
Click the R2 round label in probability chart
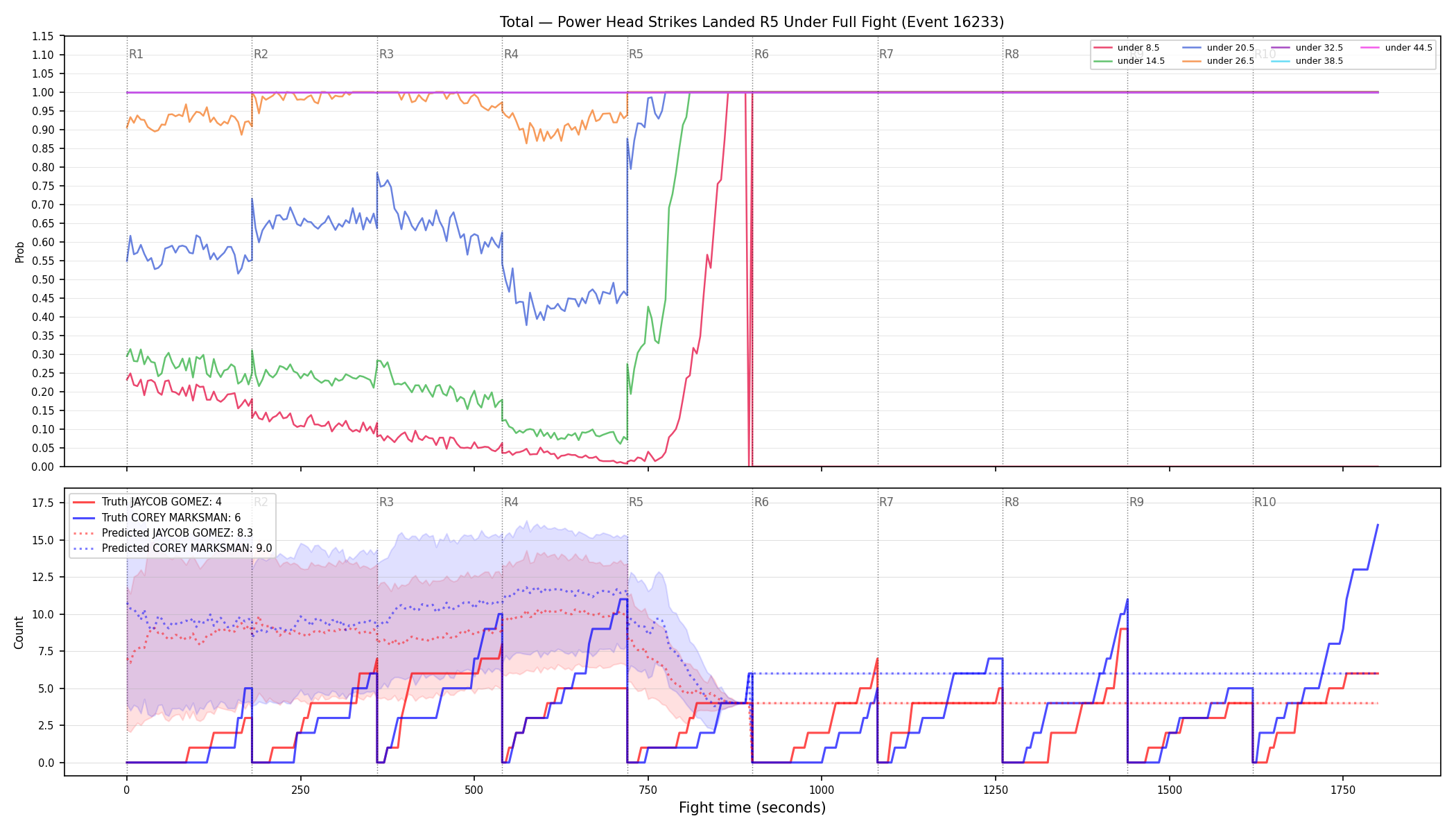[x=261, y=54]
